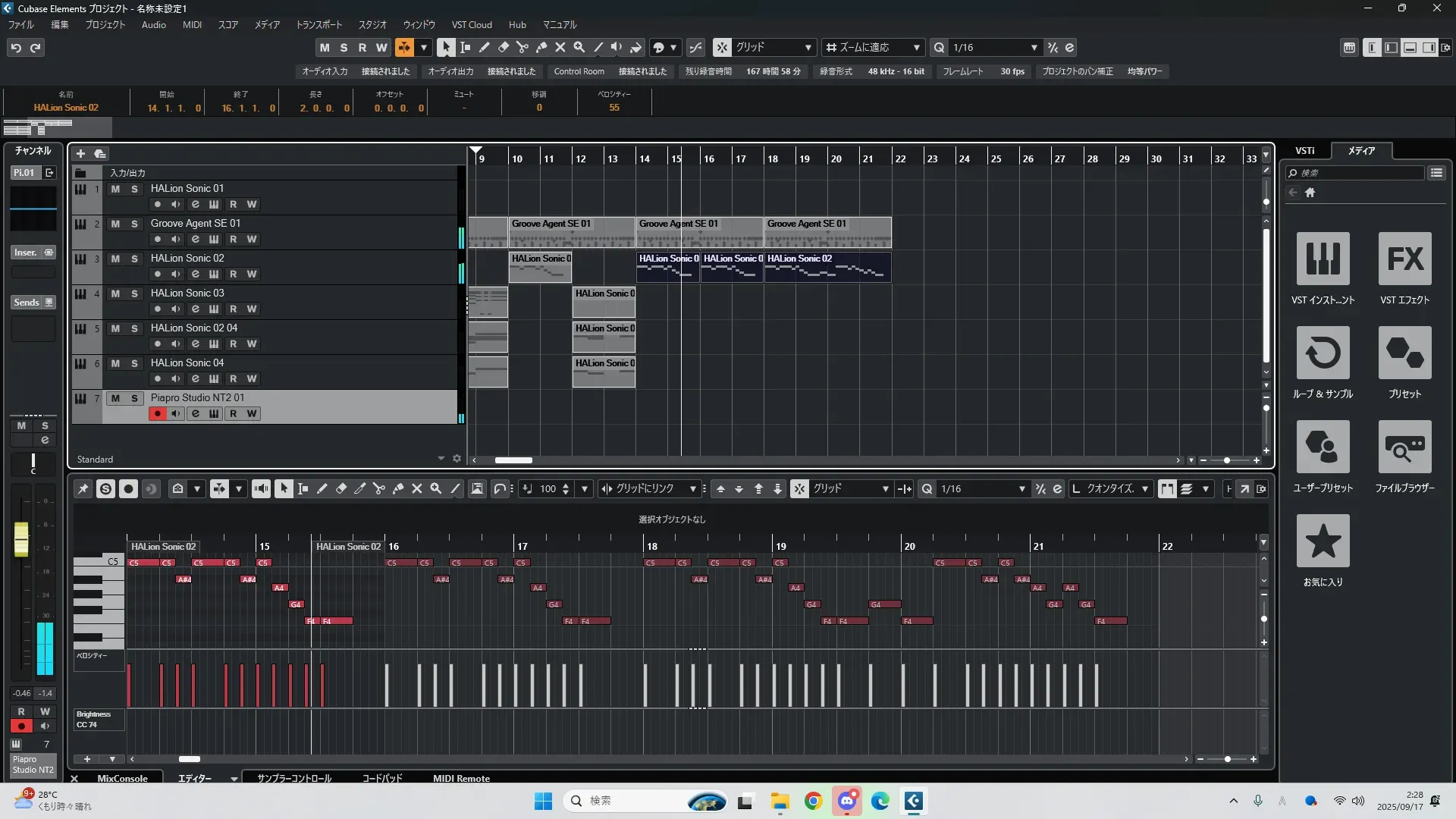Select the Glue tool in main toolbar

pyautogui.click(x=541, y=48)
